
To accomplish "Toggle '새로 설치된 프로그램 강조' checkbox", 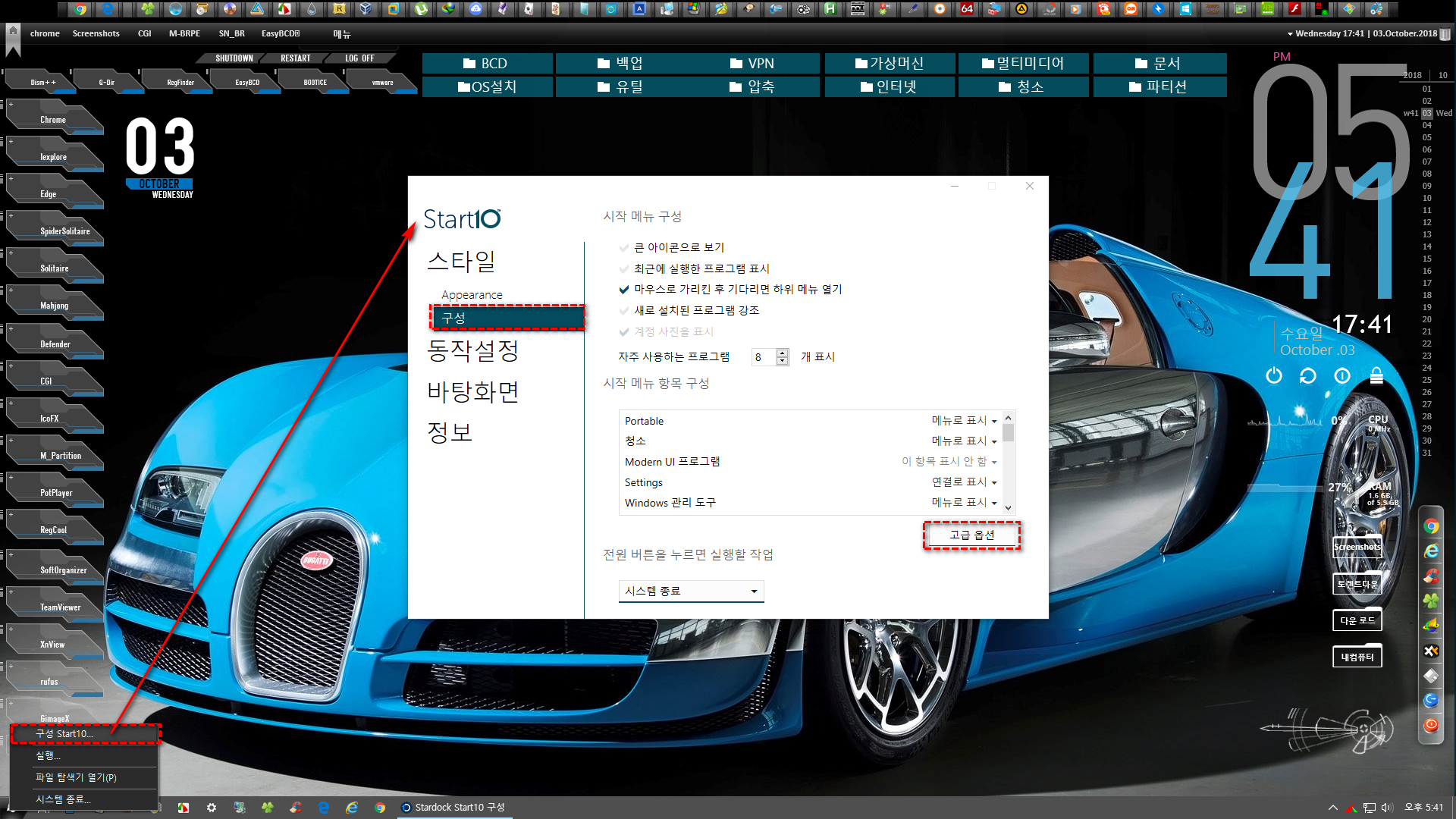I will 624,311.
